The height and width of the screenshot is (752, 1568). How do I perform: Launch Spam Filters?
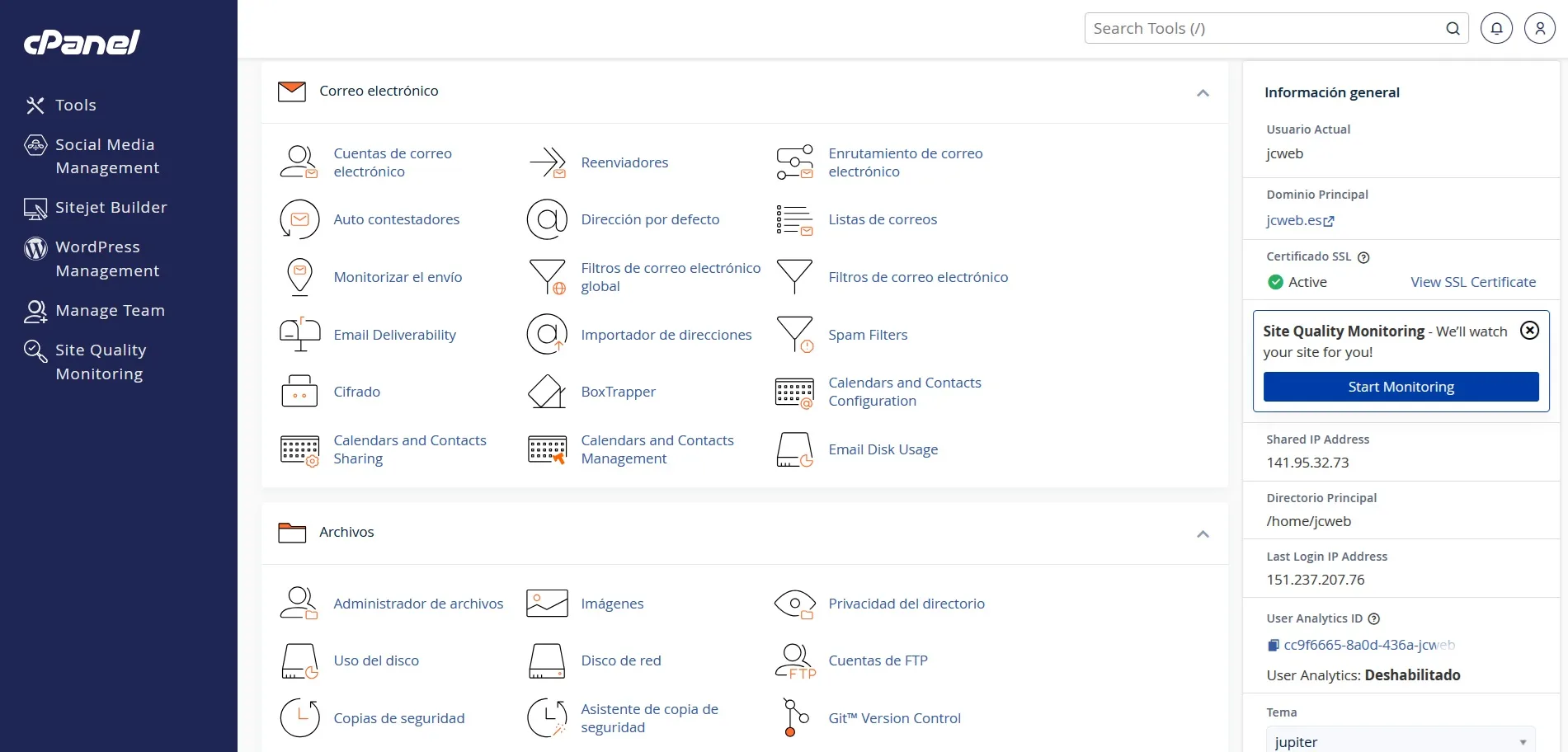pyautogui.click(x=867, y=335)
